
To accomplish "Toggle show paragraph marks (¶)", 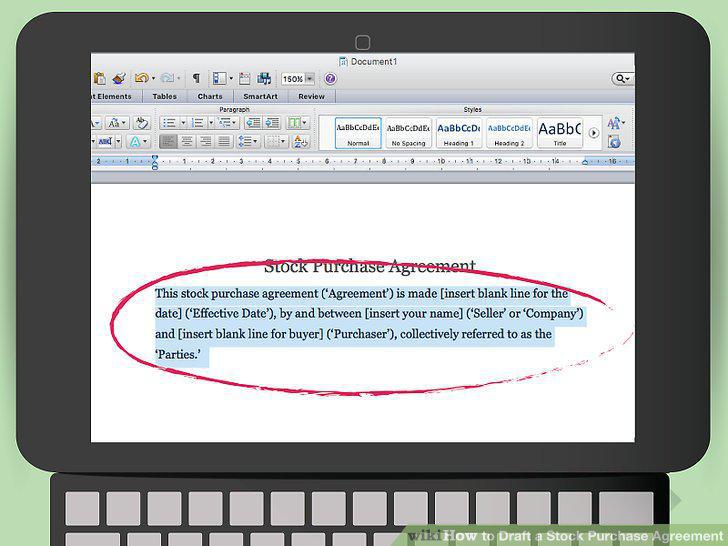I will click(x=196, y=78).
